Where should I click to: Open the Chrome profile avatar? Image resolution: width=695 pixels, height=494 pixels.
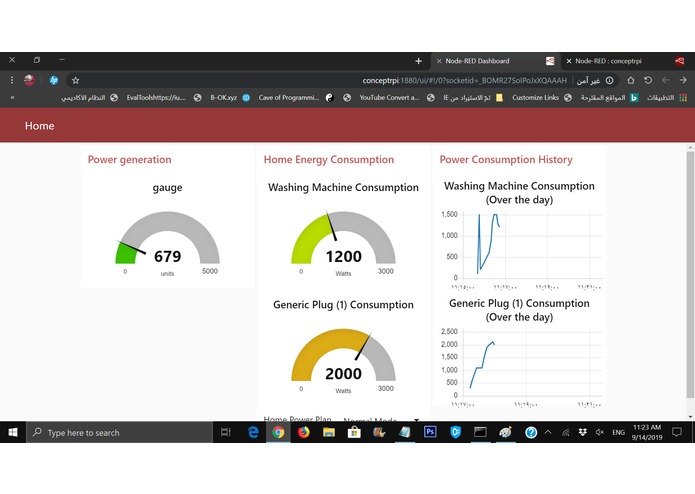coord(29,80)
